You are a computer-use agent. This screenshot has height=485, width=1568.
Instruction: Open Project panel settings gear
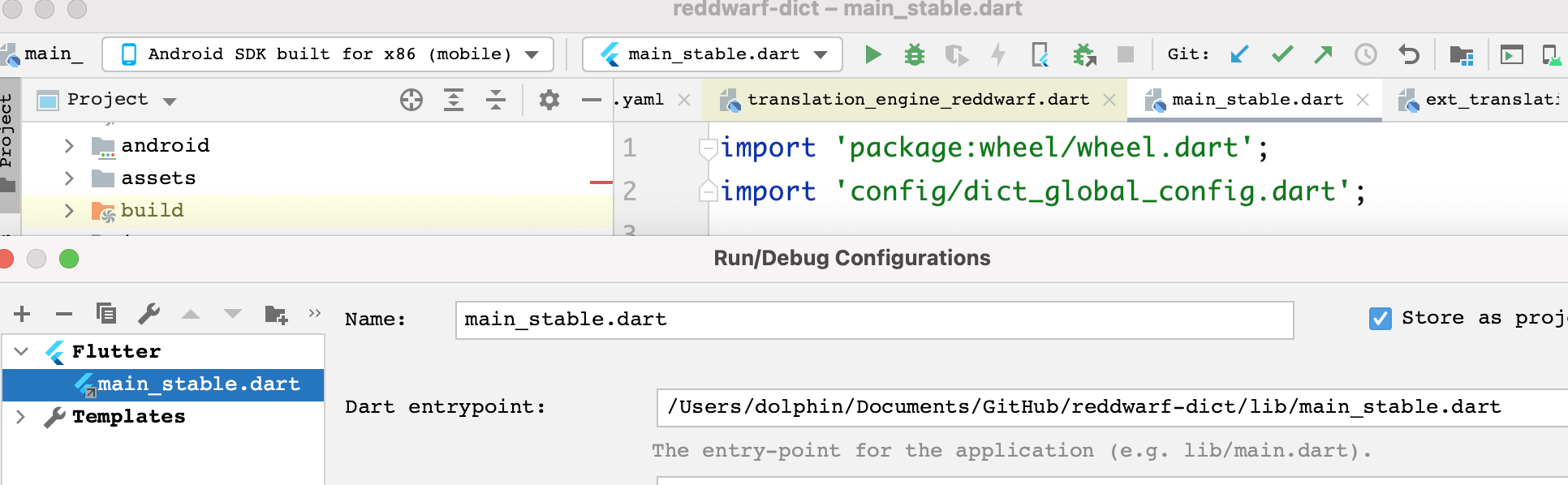[549, 100]
